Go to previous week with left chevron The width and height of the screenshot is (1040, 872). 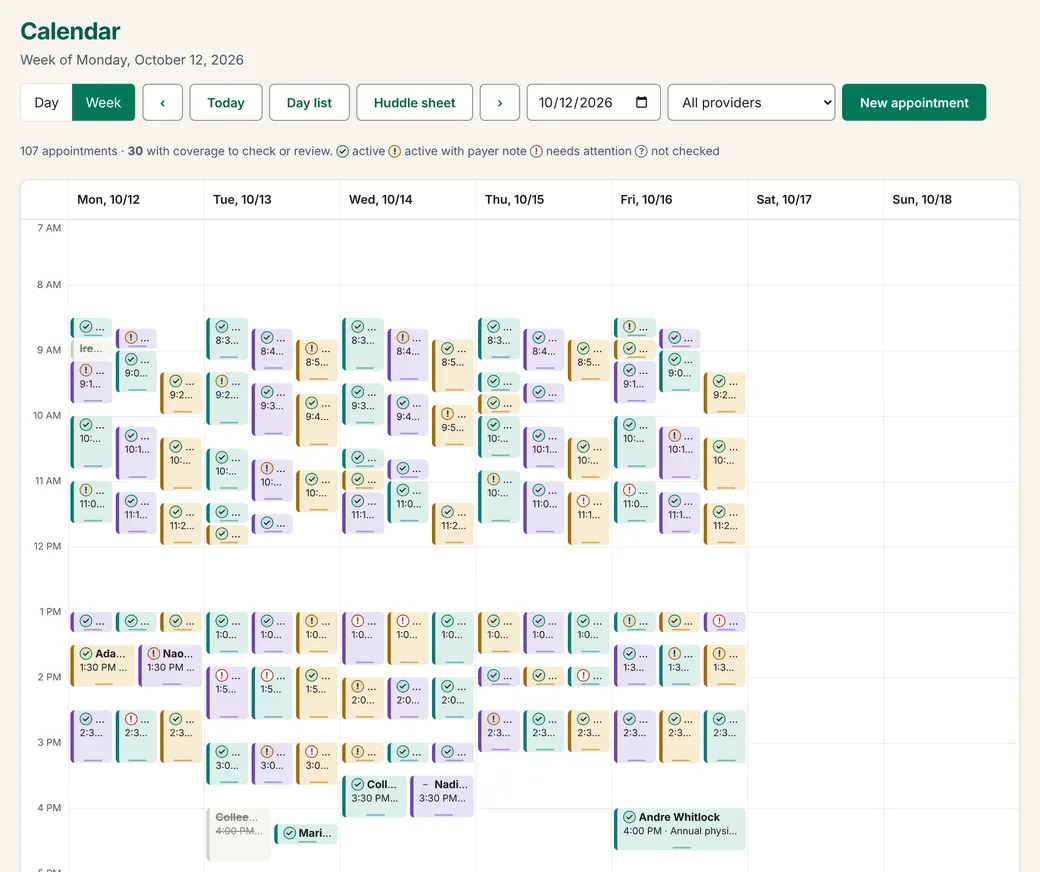pos(162,102)
